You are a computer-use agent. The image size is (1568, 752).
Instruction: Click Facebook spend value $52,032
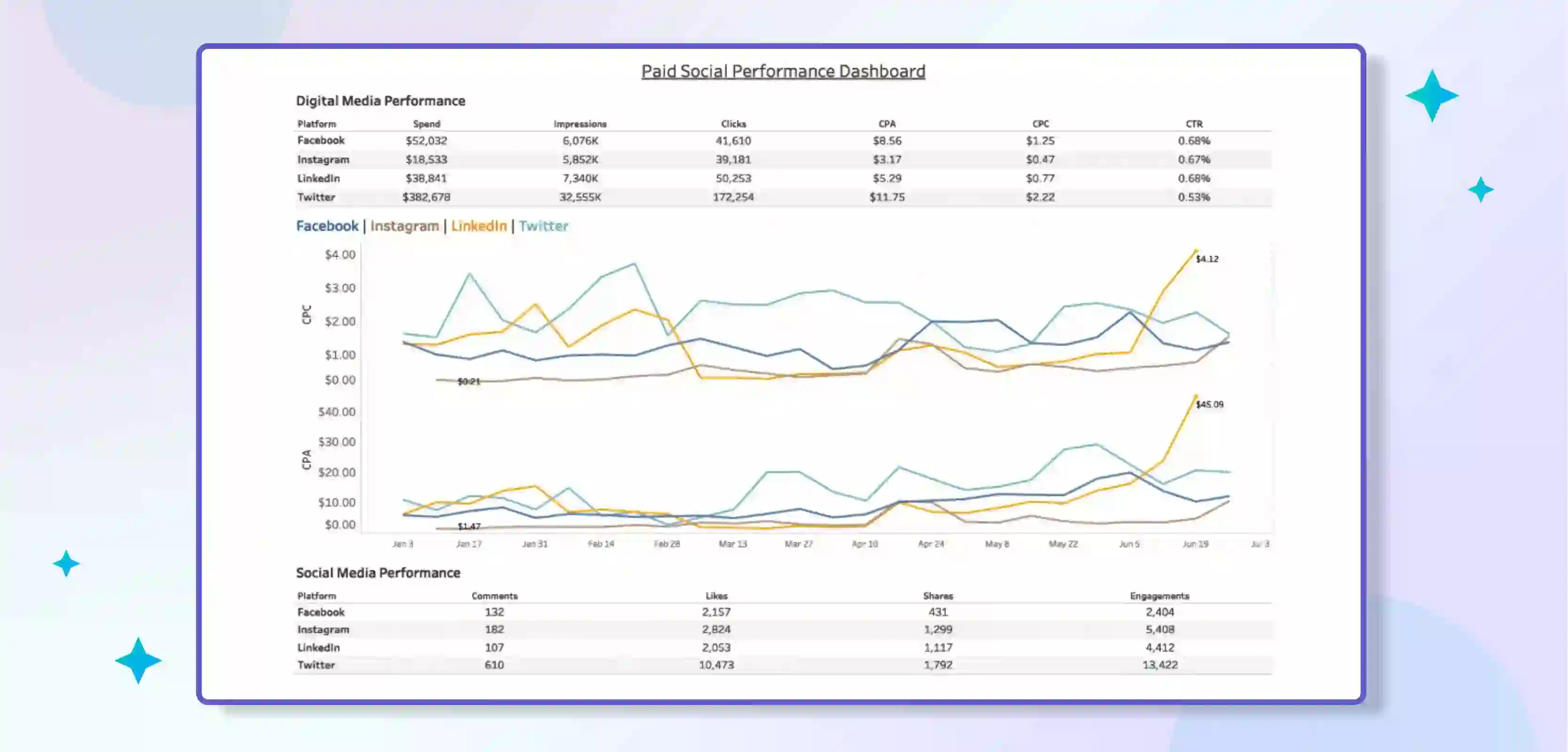[427, 141]
